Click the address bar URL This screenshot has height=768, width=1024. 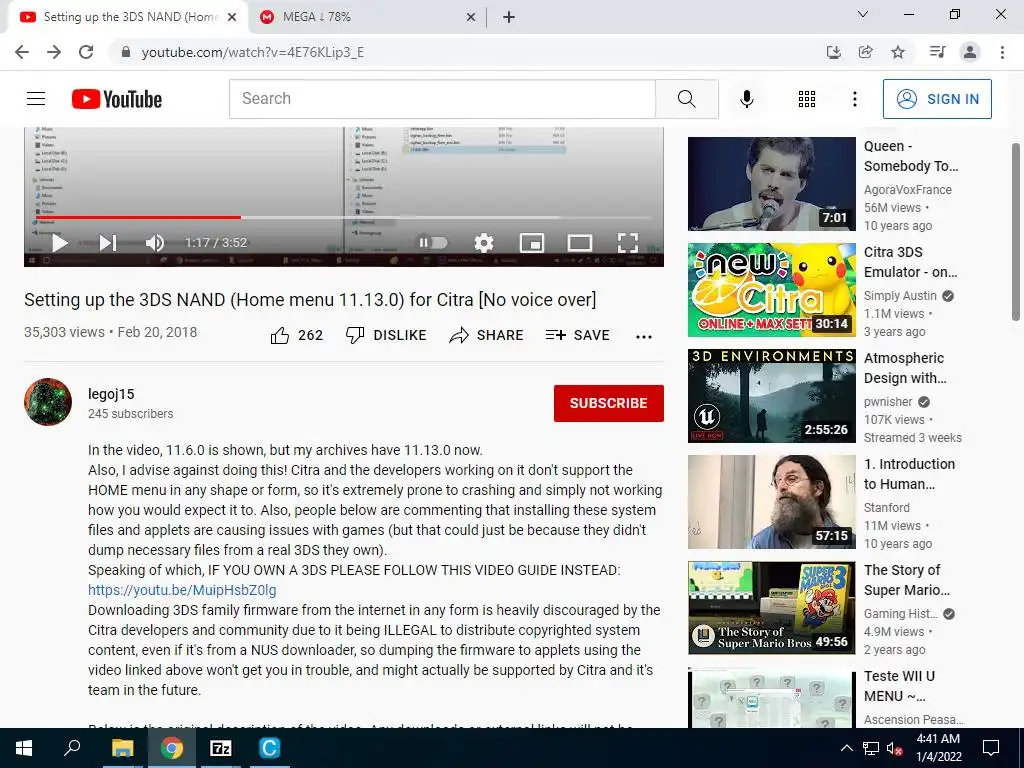[x=253, y=52]
